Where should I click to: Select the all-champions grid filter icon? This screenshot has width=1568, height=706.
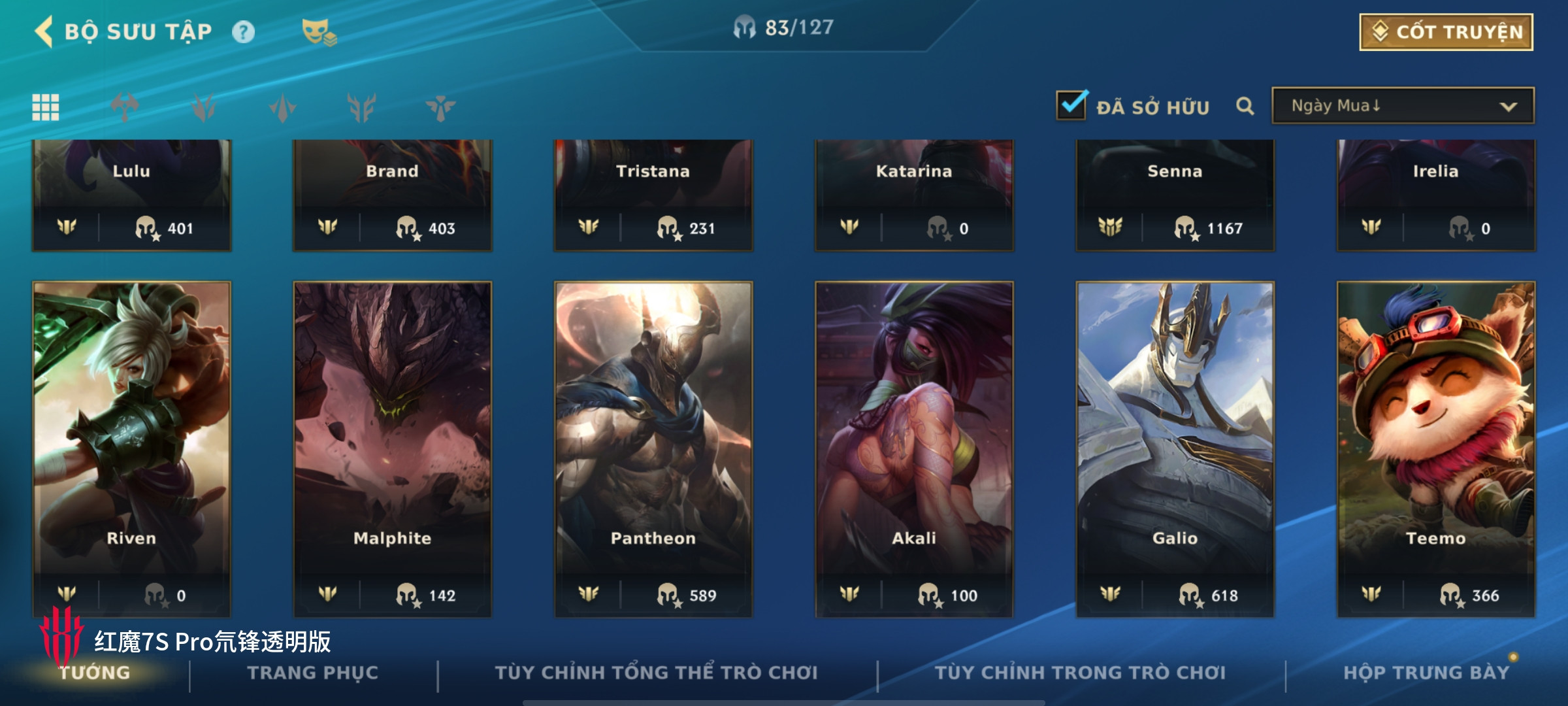[46, 107]
